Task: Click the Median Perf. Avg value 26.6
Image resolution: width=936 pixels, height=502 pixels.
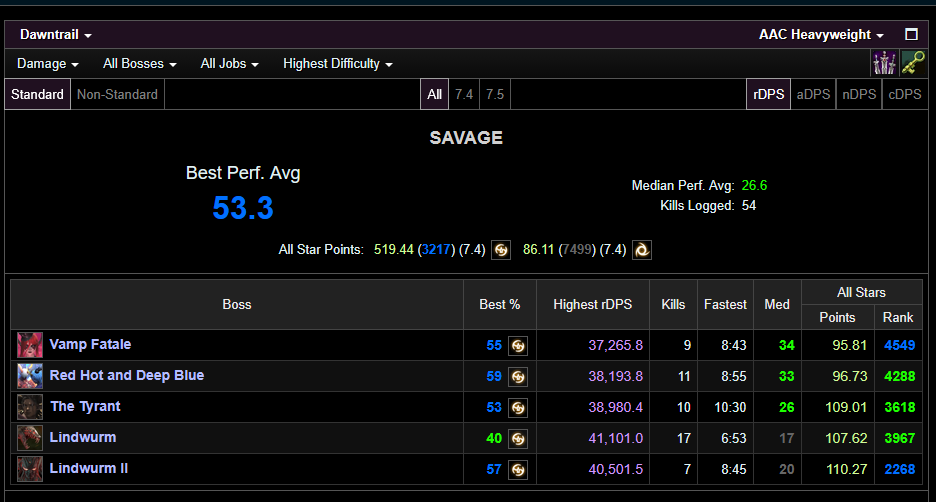Action: 754,186
